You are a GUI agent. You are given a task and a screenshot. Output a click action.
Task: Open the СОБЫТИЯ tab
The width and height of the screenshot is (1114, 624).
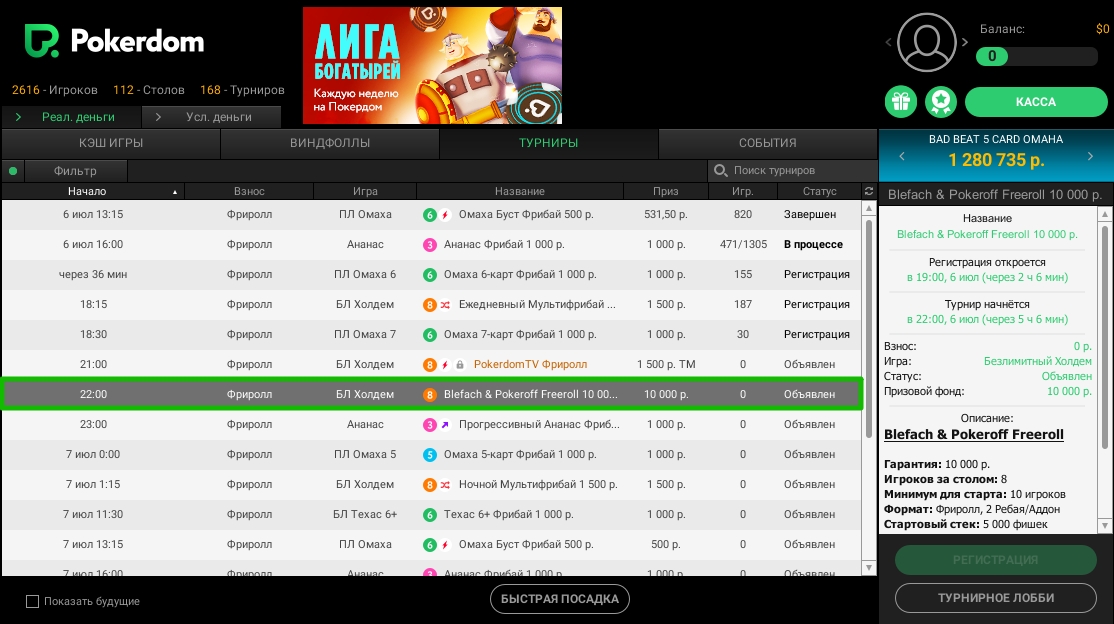pos(767,143)
